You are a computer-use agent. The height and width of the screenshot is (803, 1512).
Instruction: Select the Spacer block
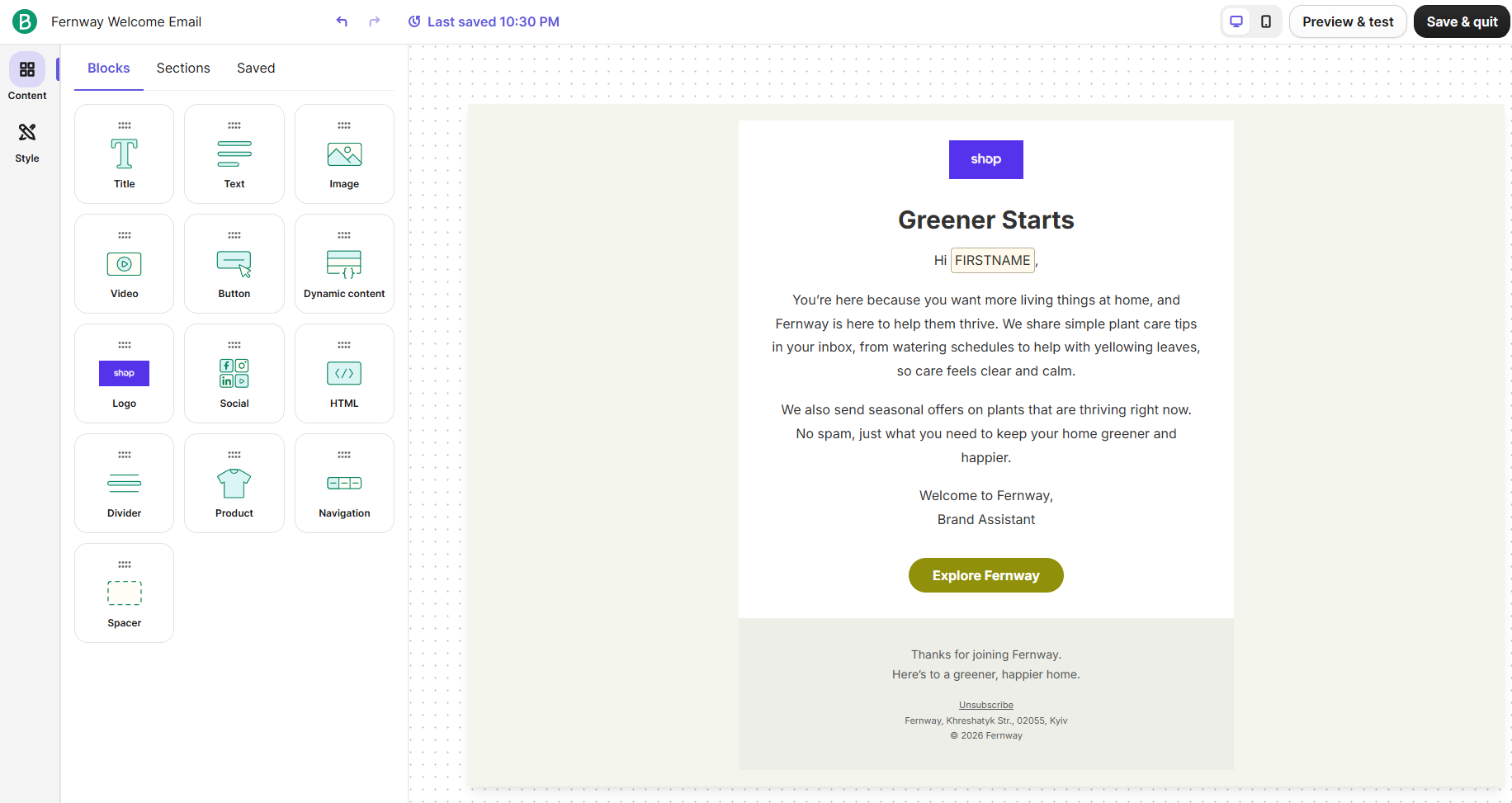(x=125, y=593)
